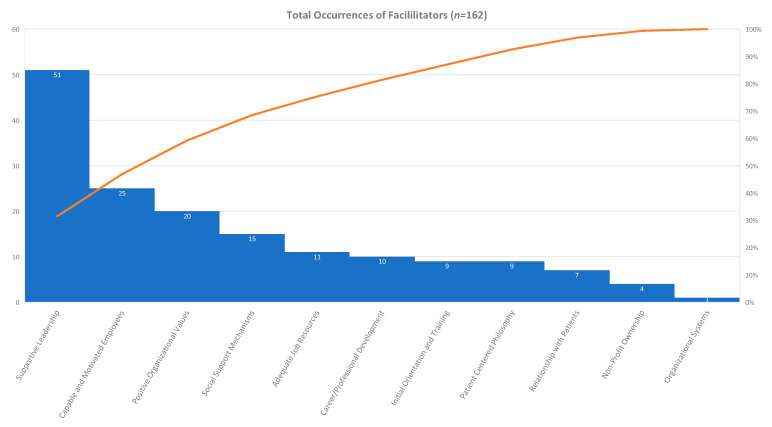Screen dimensions: 772x427
Task: Select the '25' data label
Action: pos(122,193)
